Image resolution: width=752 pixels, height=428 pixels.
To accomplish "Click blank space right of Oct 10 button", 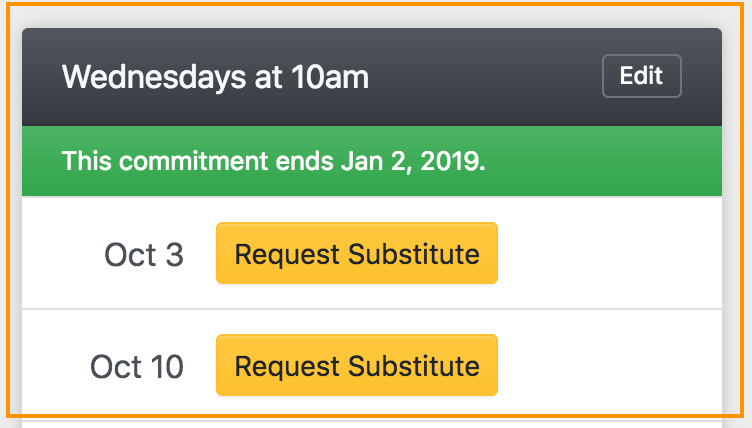I will tap(610, 366).
